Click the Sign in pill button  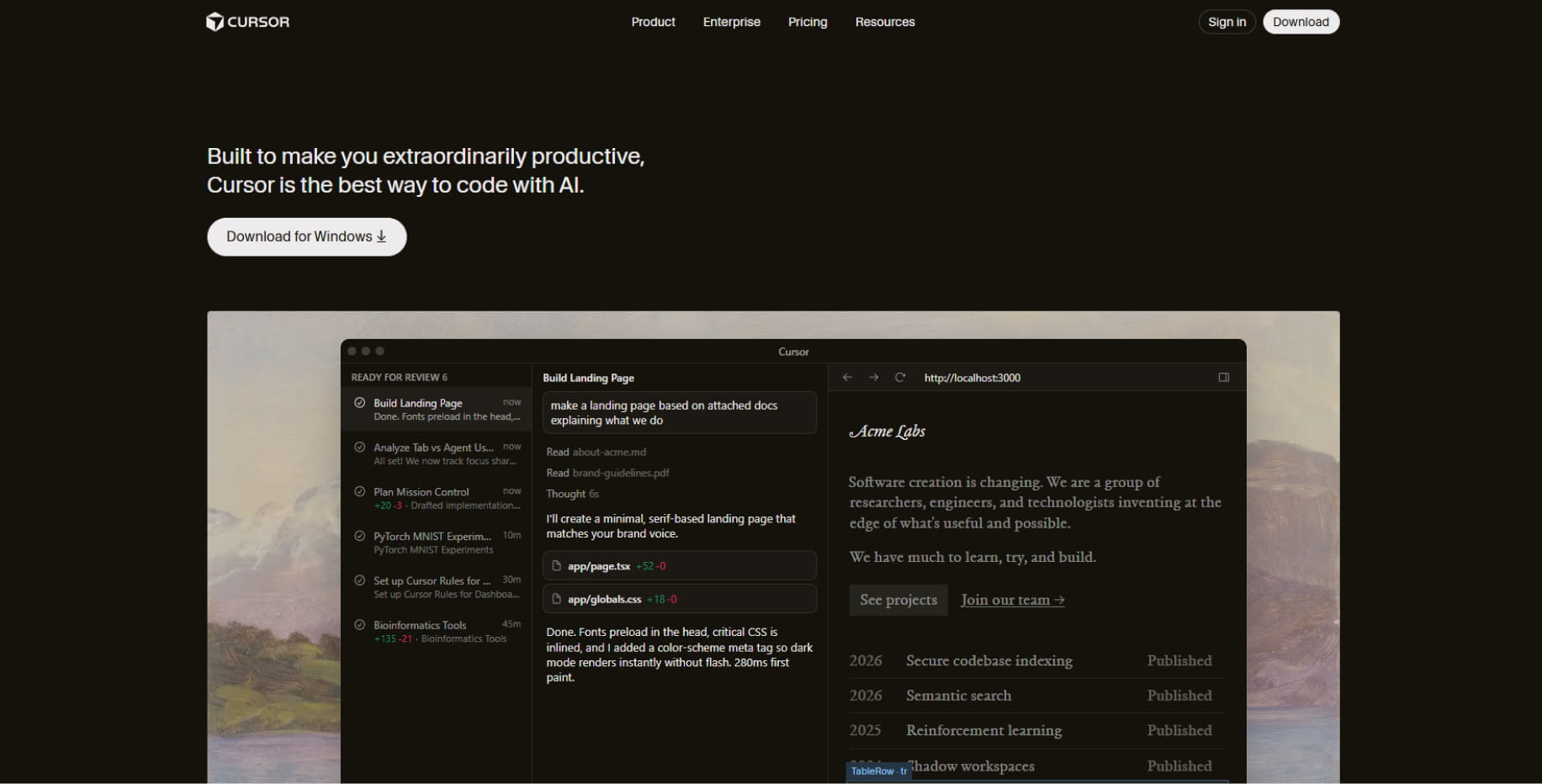(1226, 22)
